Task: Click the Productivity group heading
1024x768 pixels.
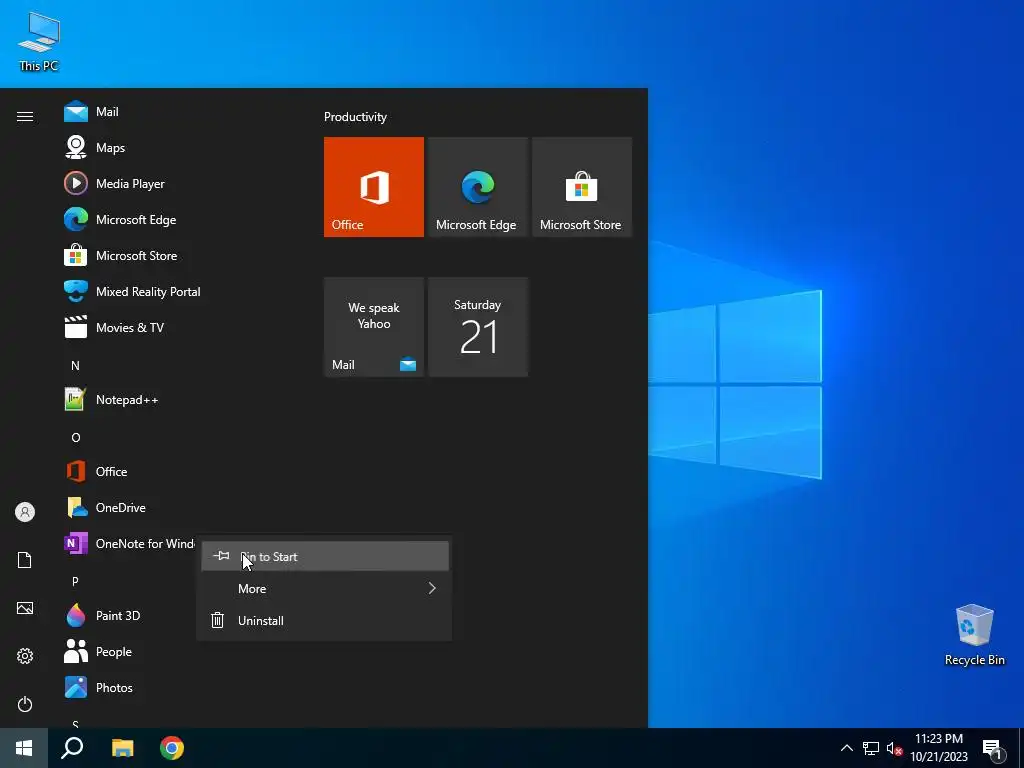Action: pyautogui.click(x=355, y=117)
